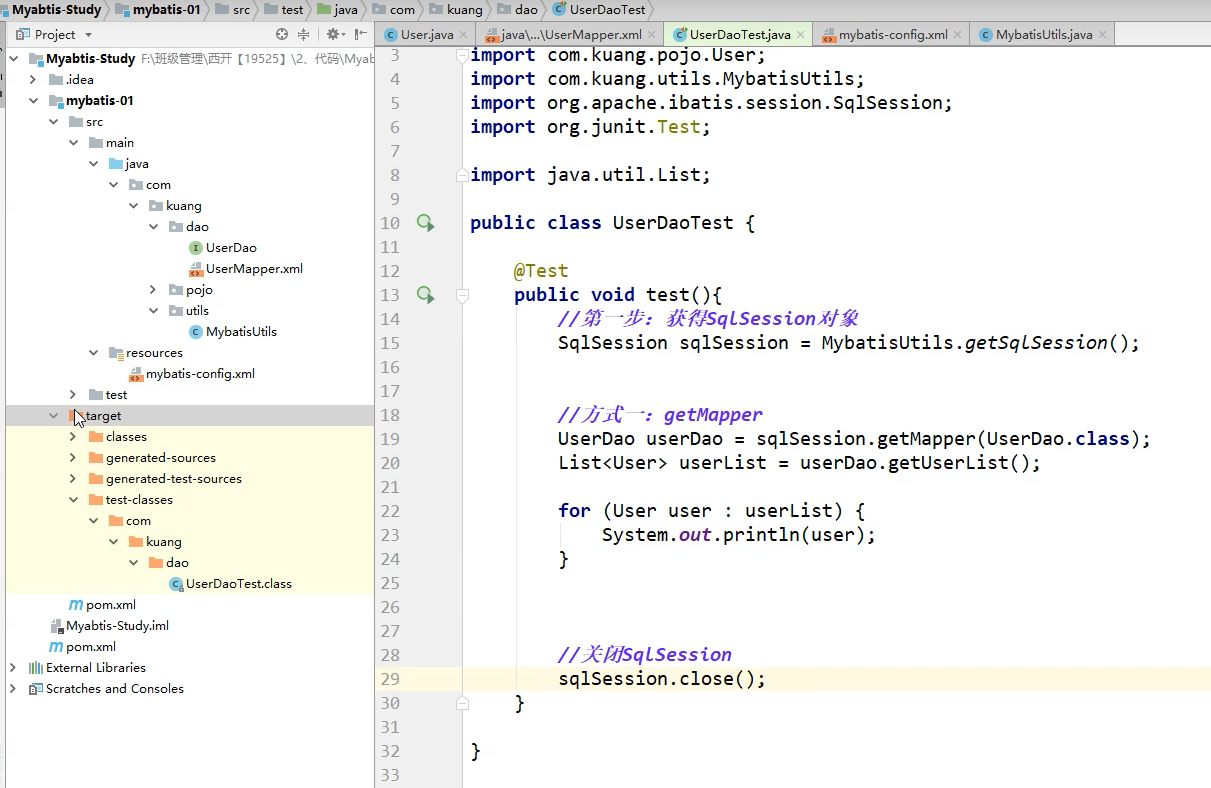Run UserDaoTest class via gutter icon on line 10
Image resolution: width=1211 pixels, height=788 pixels.
(426, 223)
